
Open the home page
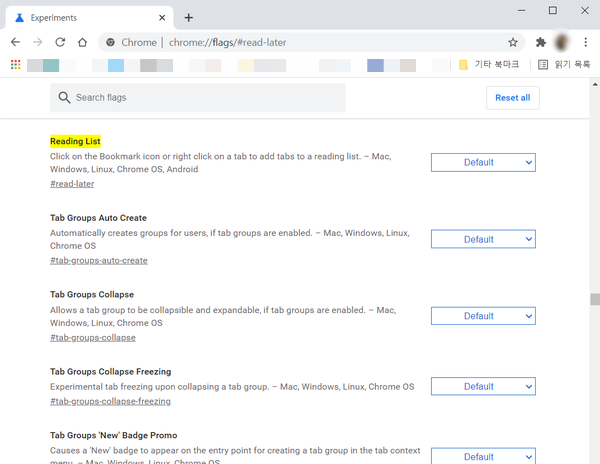click(x=83, y=42)
